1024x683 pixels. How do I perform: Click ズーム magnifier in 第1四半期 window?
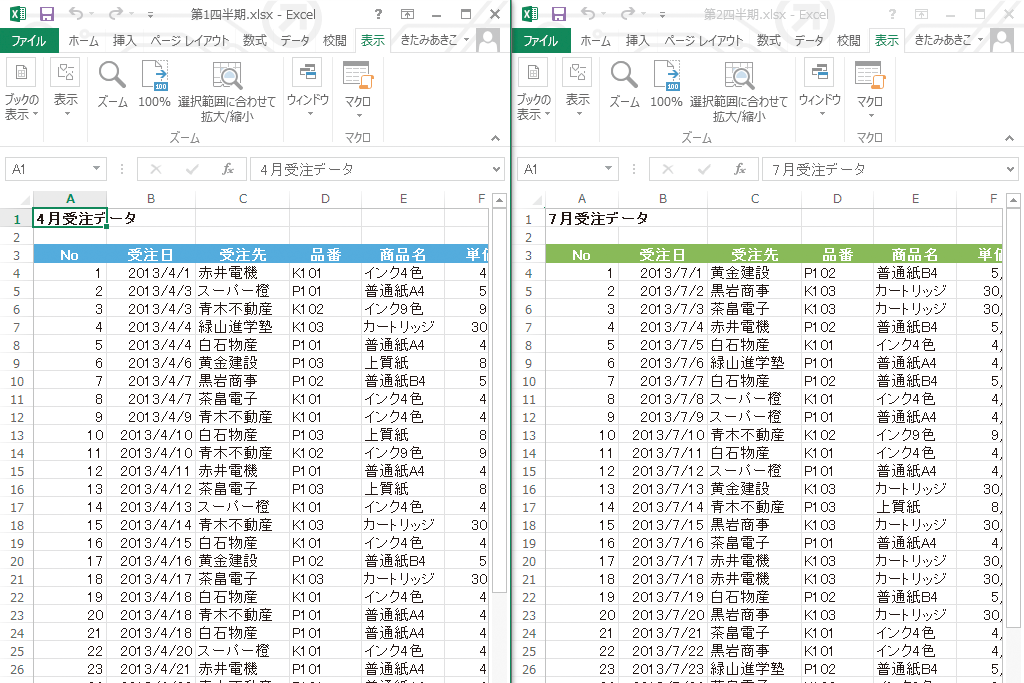[x=112, y=84]
